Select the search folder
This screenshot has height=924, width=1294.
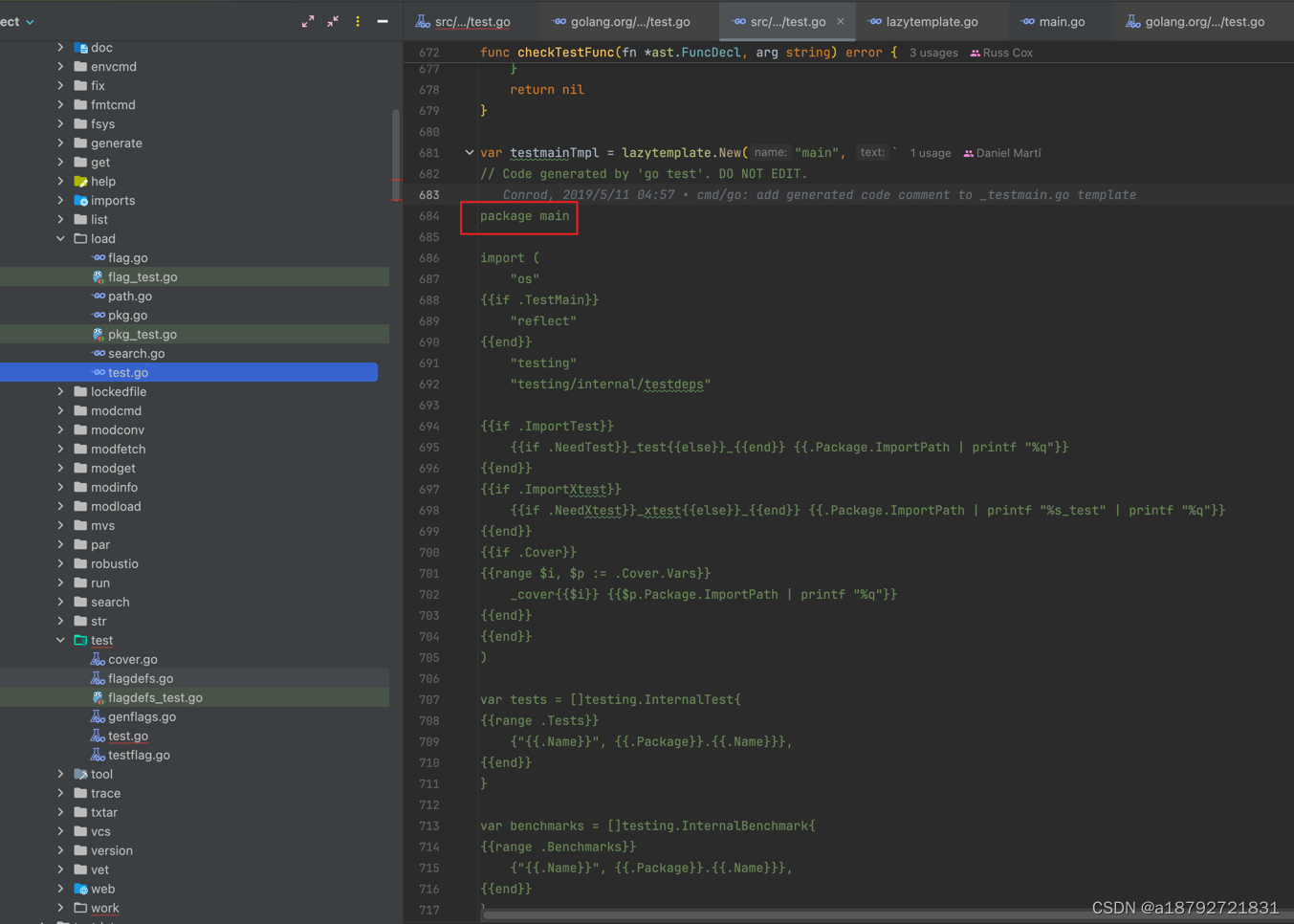pos(110,602)
